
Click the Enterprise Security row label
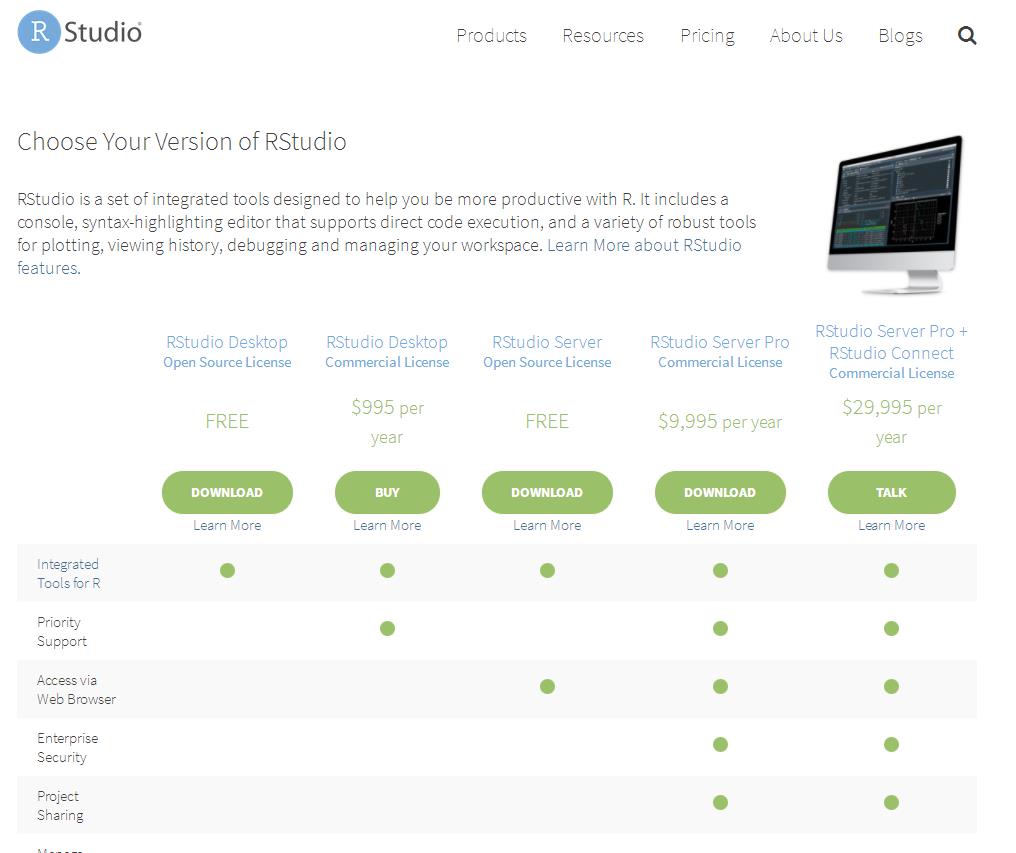67,747
